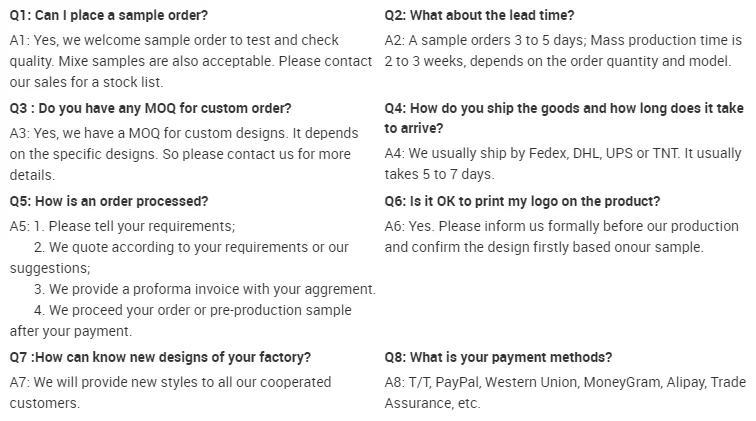Image resolution: width=756 pixels, height=421 pixels.
Task: Click step 4 pre-production sample line
Action: [x=192, y=310]
